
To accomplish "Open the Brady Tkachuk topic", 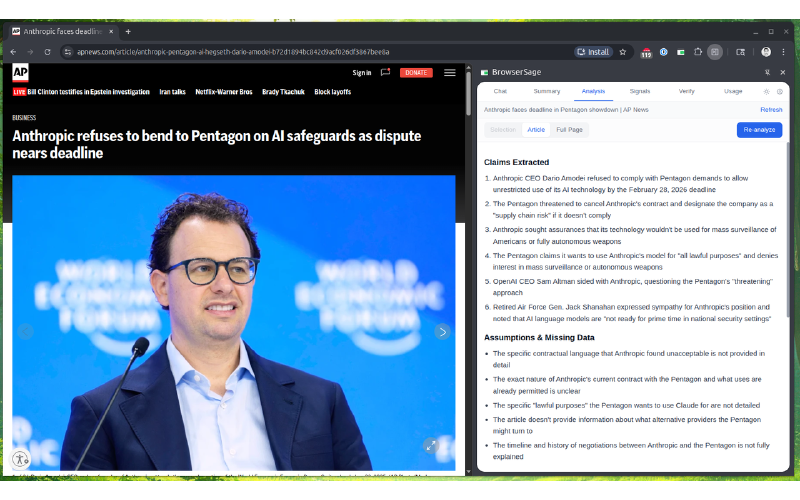I will click(x=283, y=92).
